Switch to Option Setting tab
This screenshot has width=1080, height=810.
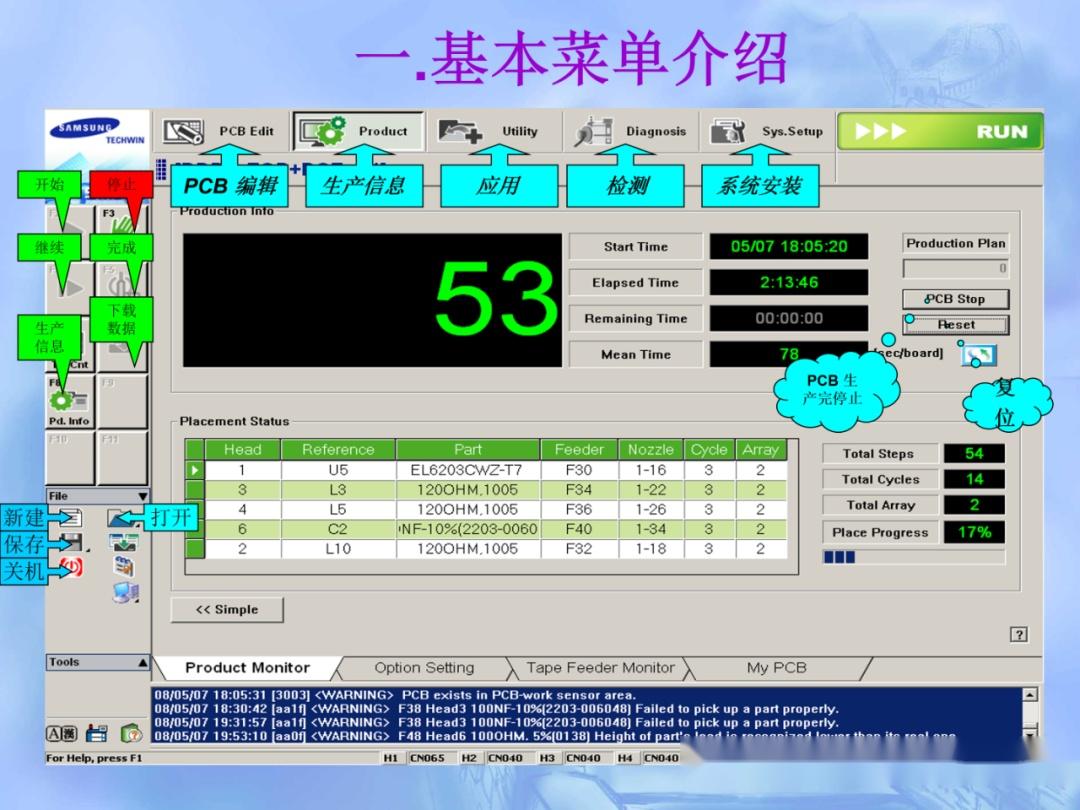(424, 667)
